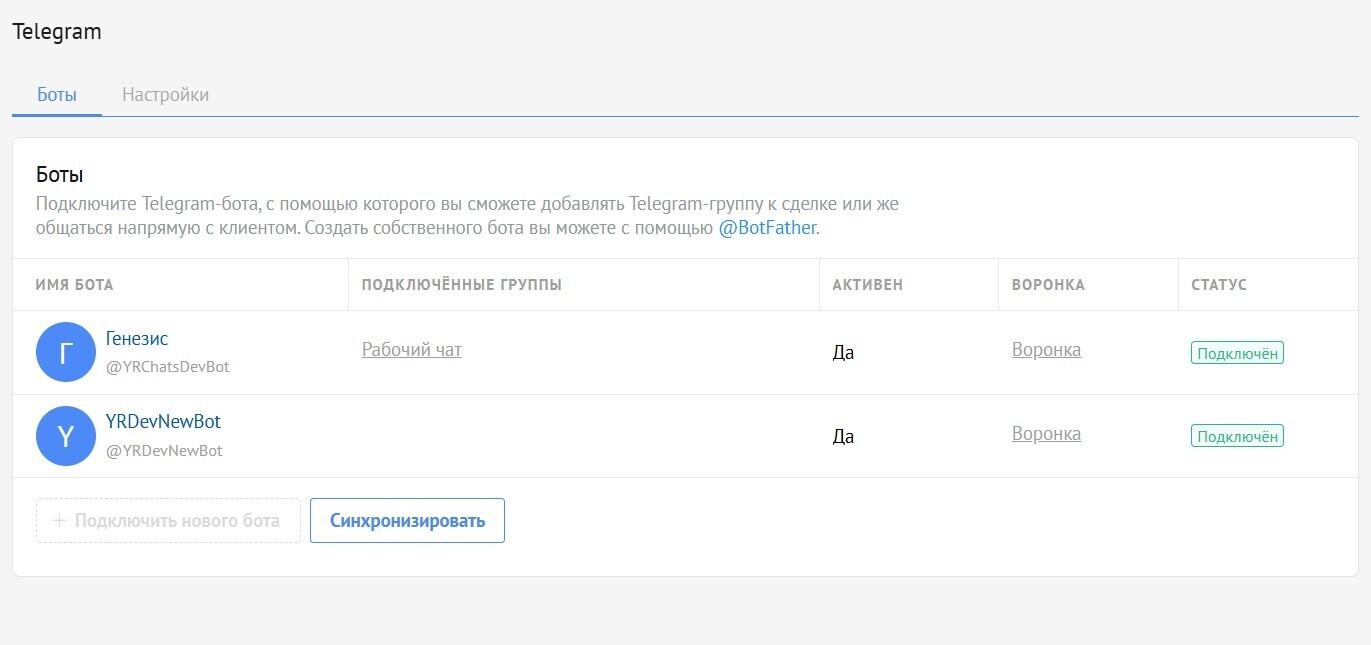Click Подключён status badge for YRDevNewBot
This screenshot has height=645, width=1371.
click(1237, 436)
